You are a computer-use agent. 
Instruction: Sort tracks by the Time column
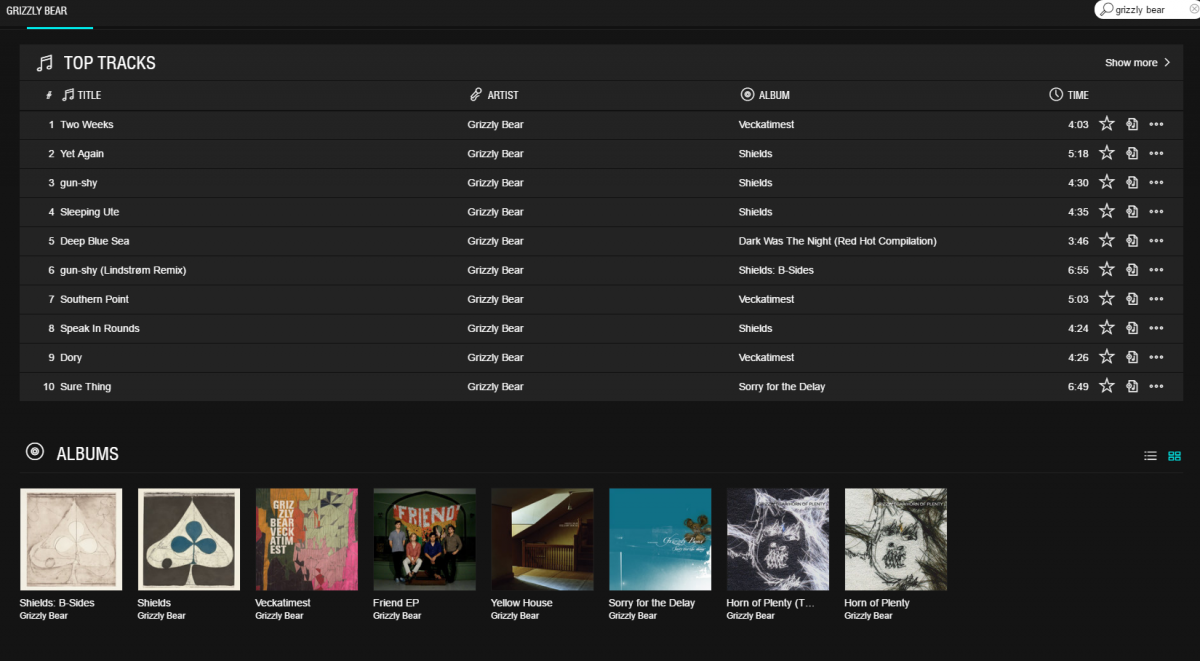coord(1069,95)
